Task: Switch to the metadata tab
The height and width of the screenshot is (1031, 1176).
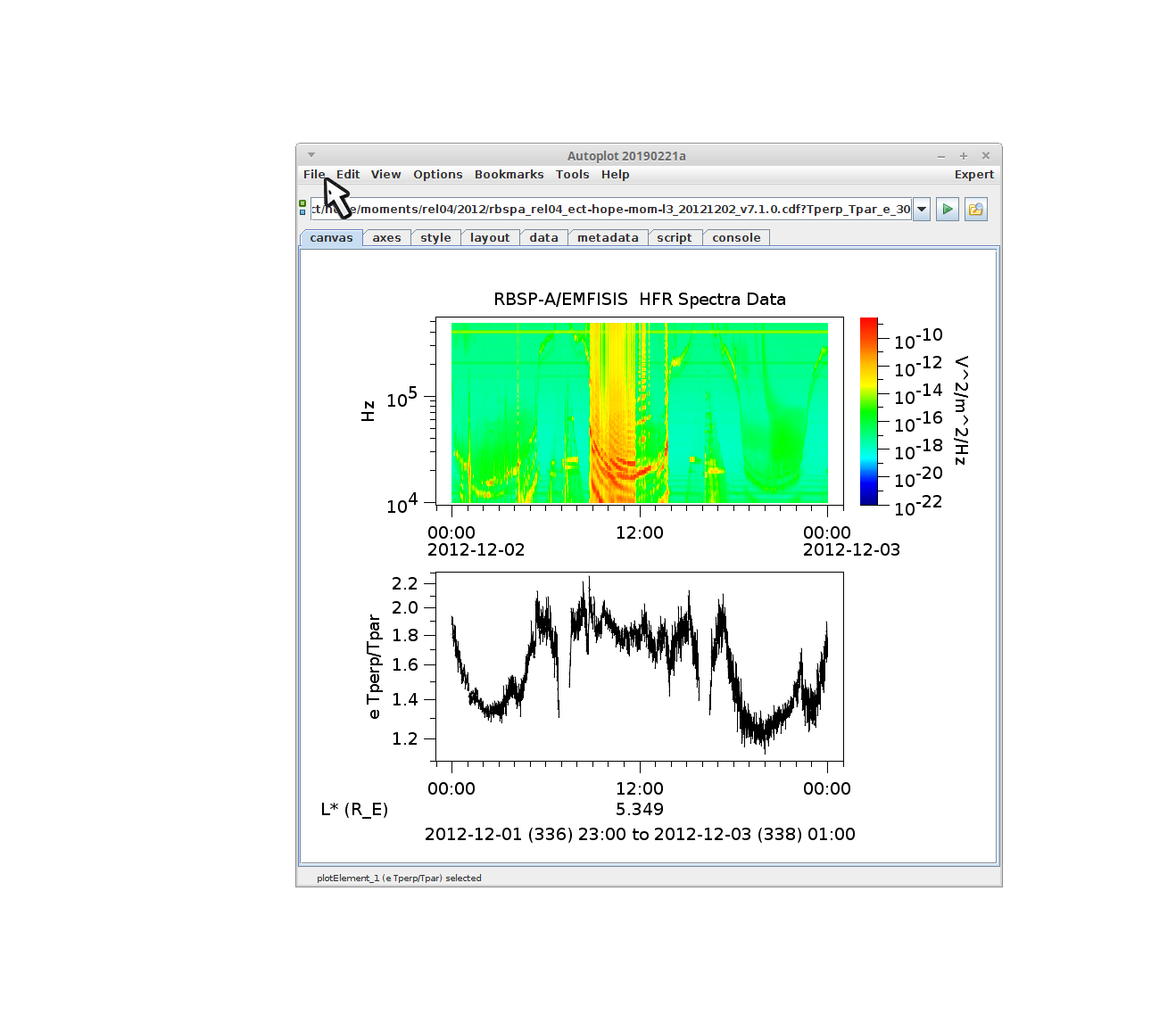Action: click(x=607, y=238)
